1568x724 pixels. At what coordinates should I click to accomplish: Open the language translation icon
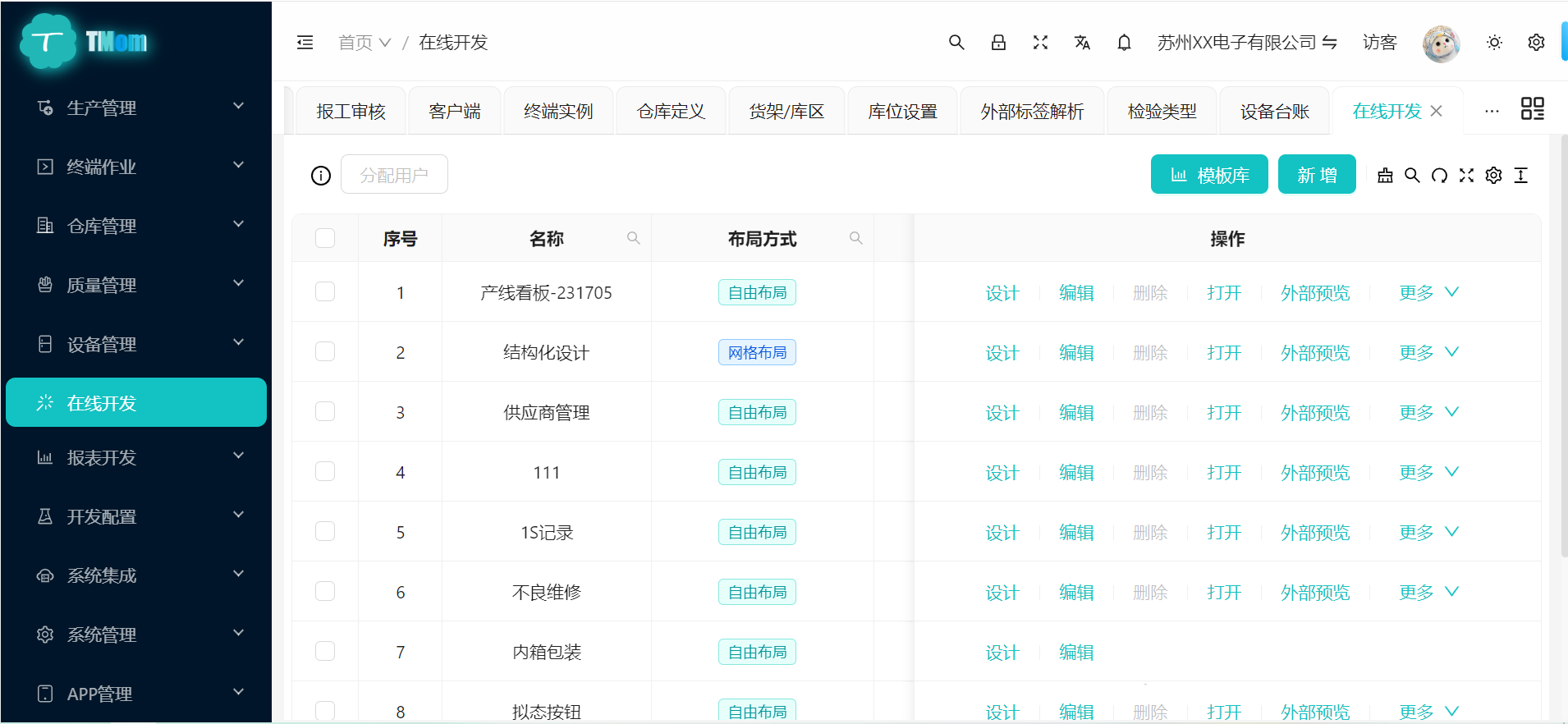tap(1082, 43)
